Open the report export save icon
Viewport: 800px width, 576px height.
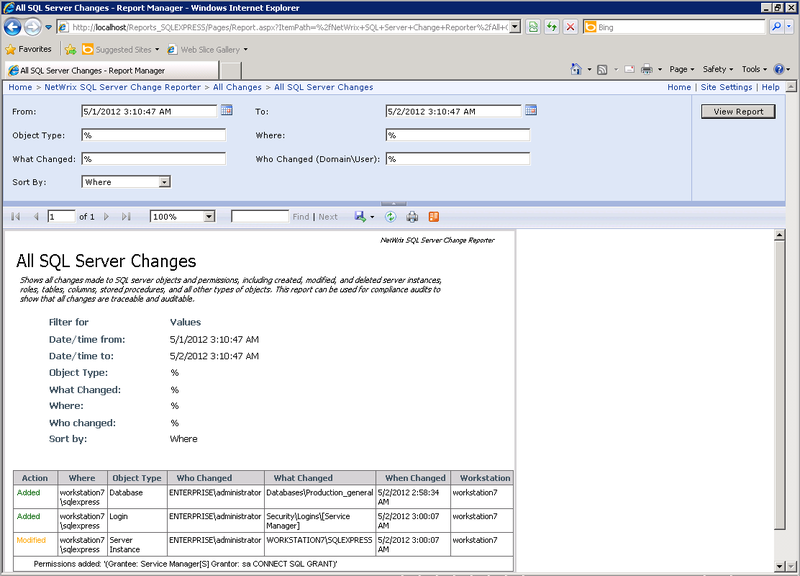(x=360, y=216)
